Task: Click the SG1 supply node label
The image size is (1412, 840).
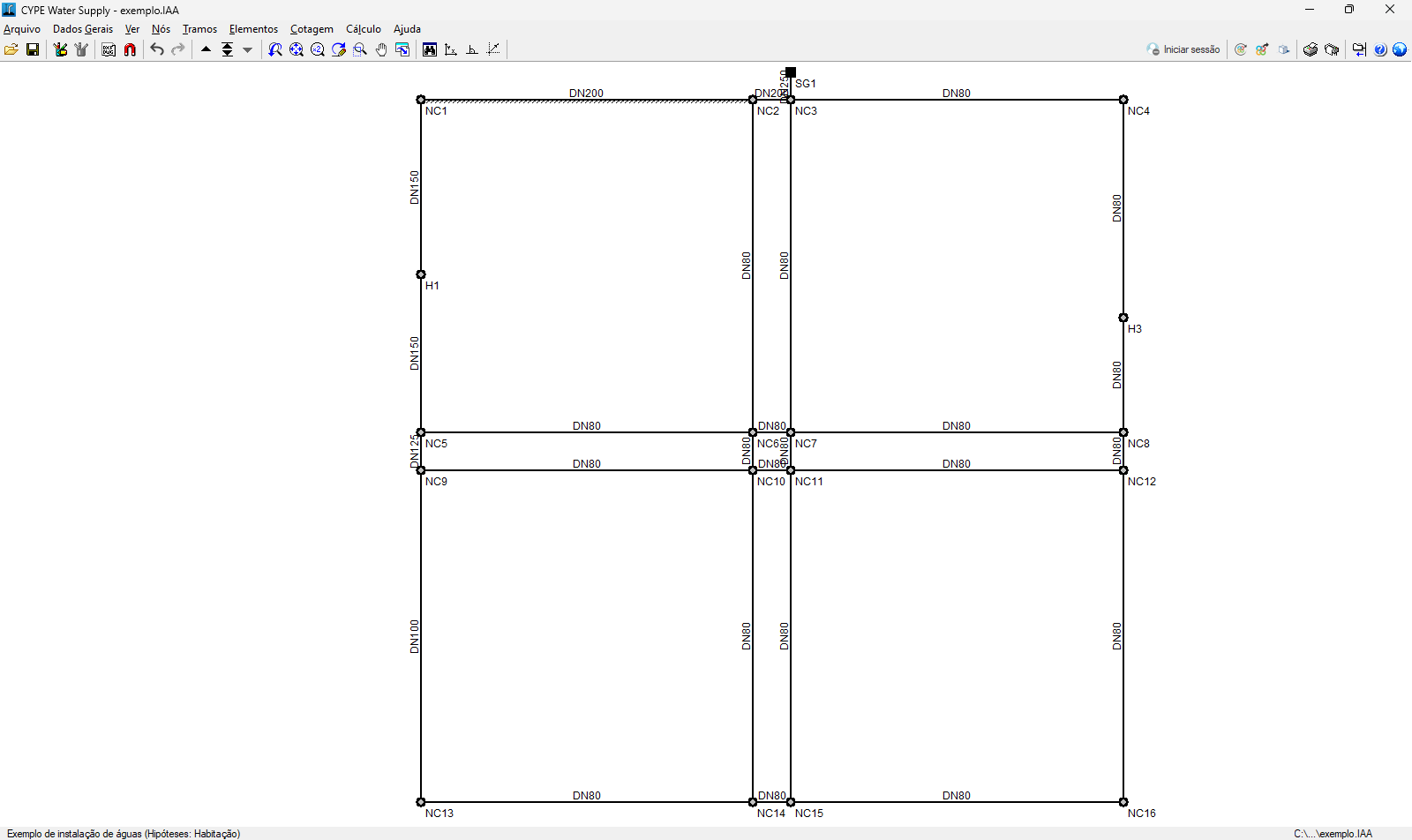Action: pyautogui.click(x=806, y=84)
